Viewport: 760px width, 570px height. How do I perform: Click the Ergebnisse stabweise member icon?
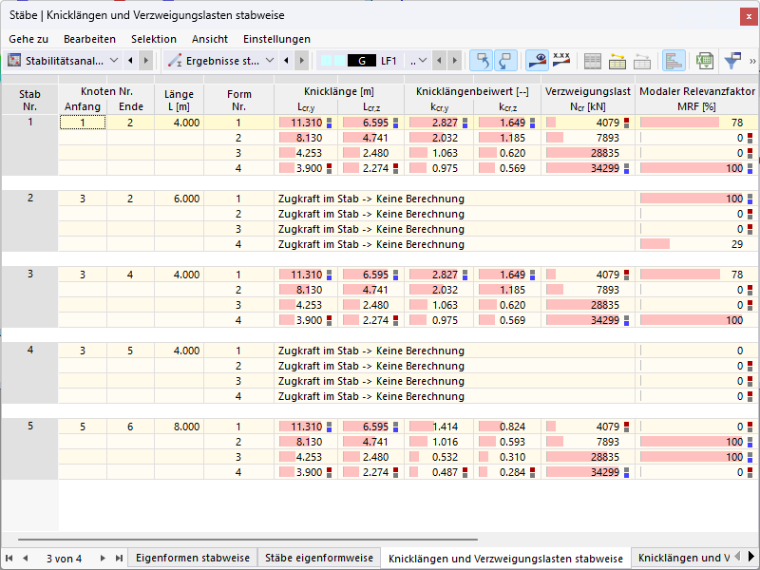pos(174,61)
